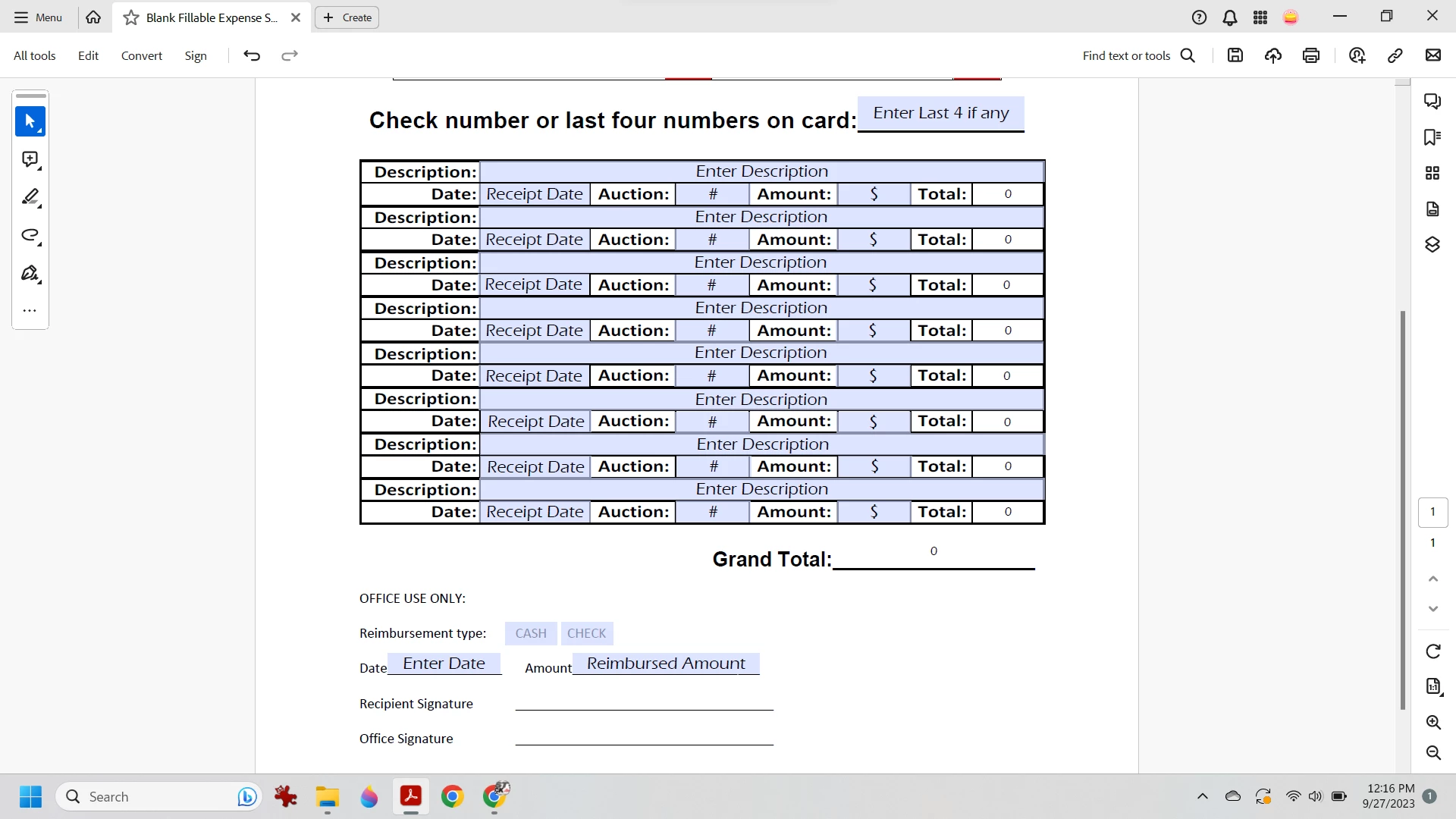Image resolution: width=1456 pixels, height=819 pixels.
Task: Open the fill and sign pen tool
Action: tap(30, 273)
